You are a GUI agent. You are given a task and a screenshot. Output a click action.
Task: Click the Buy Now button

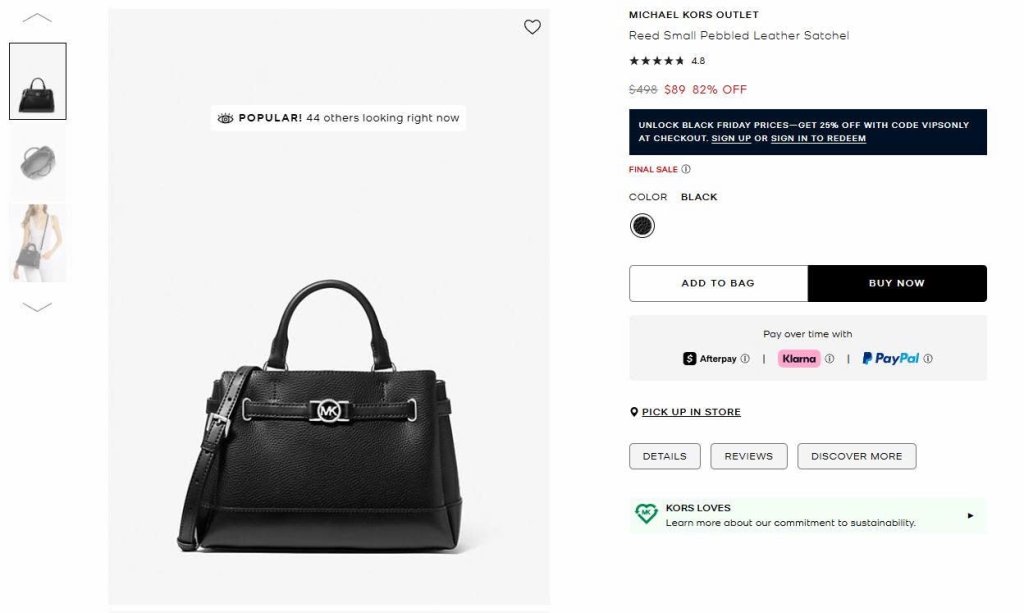[x=897, y=283]
